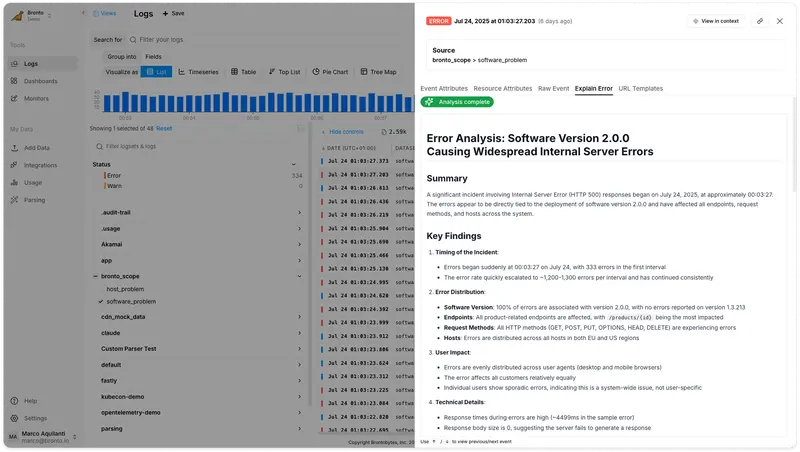Open the Marco Aquilanti account menu

(x=42, y=437)
